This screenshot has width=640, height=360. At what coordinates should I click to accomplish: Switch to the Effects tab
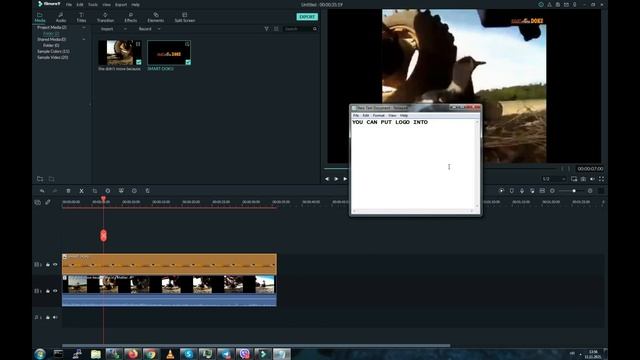coord(131,17)
